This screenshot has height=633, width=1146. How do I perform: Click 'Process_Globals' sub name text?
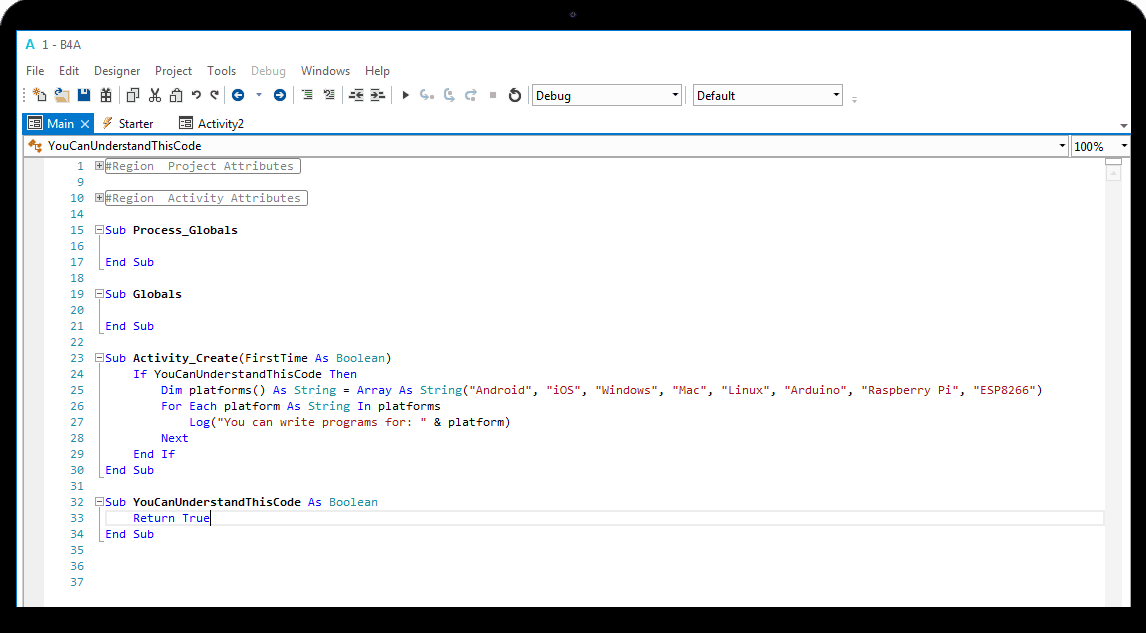pos(185,230)
